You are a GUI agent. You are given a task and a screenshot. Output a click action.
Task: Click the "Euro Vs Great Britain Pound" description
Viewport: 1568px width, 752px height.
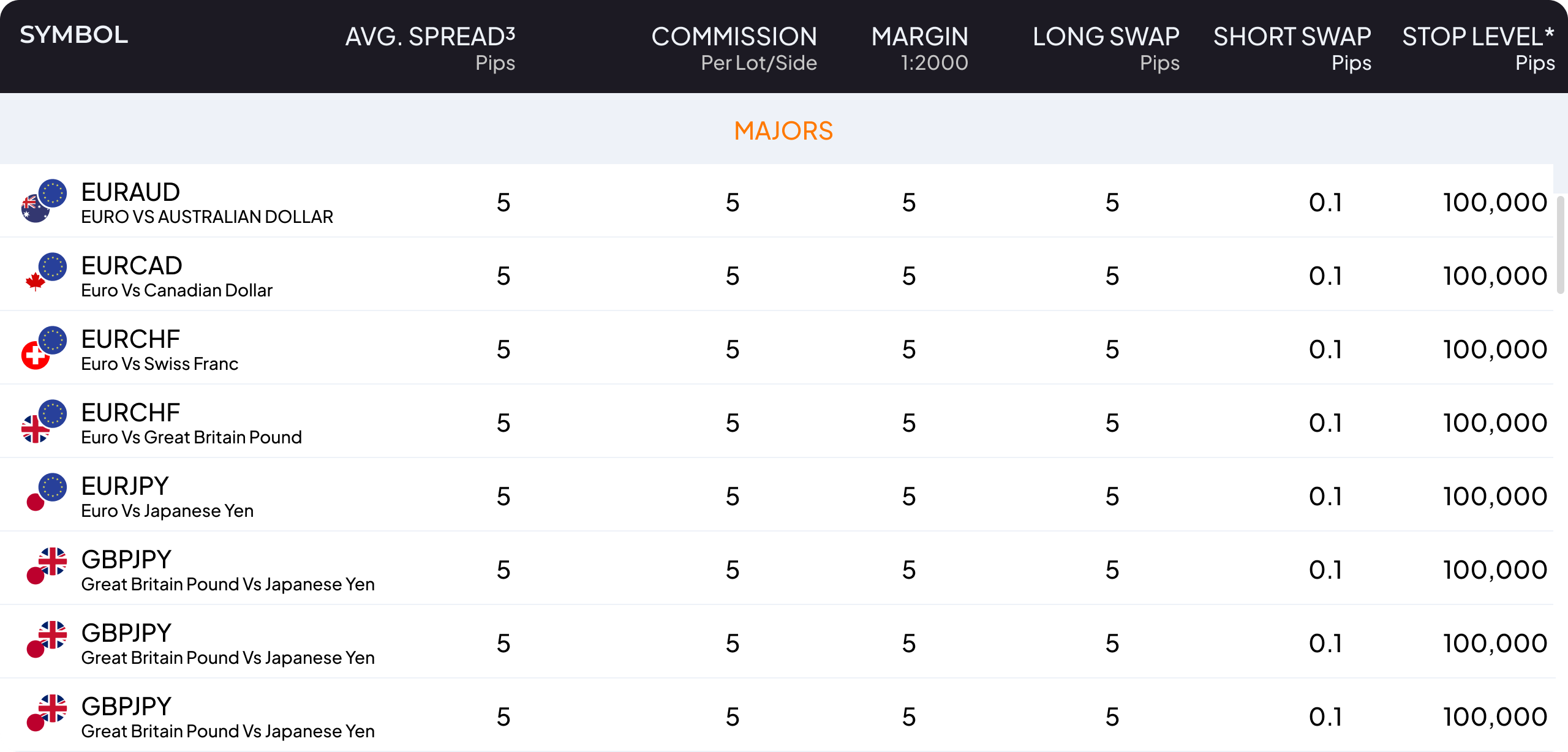[x=191, y=437]
